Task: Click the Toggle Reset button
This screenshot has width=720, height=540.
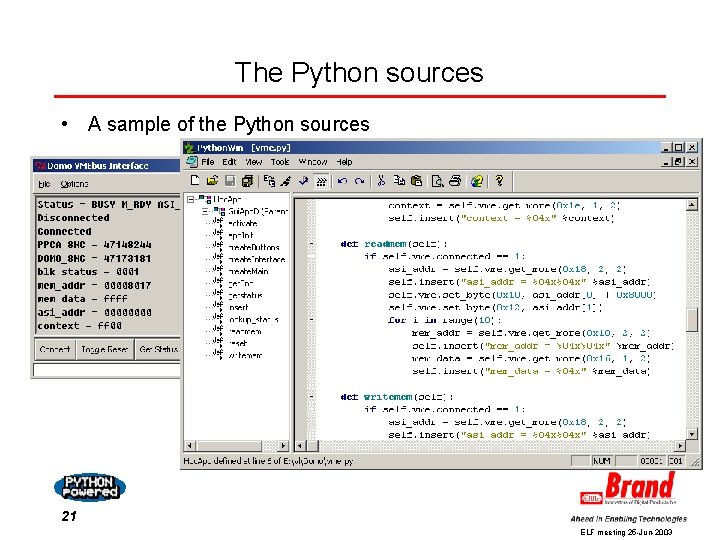Action: [105, 349]
